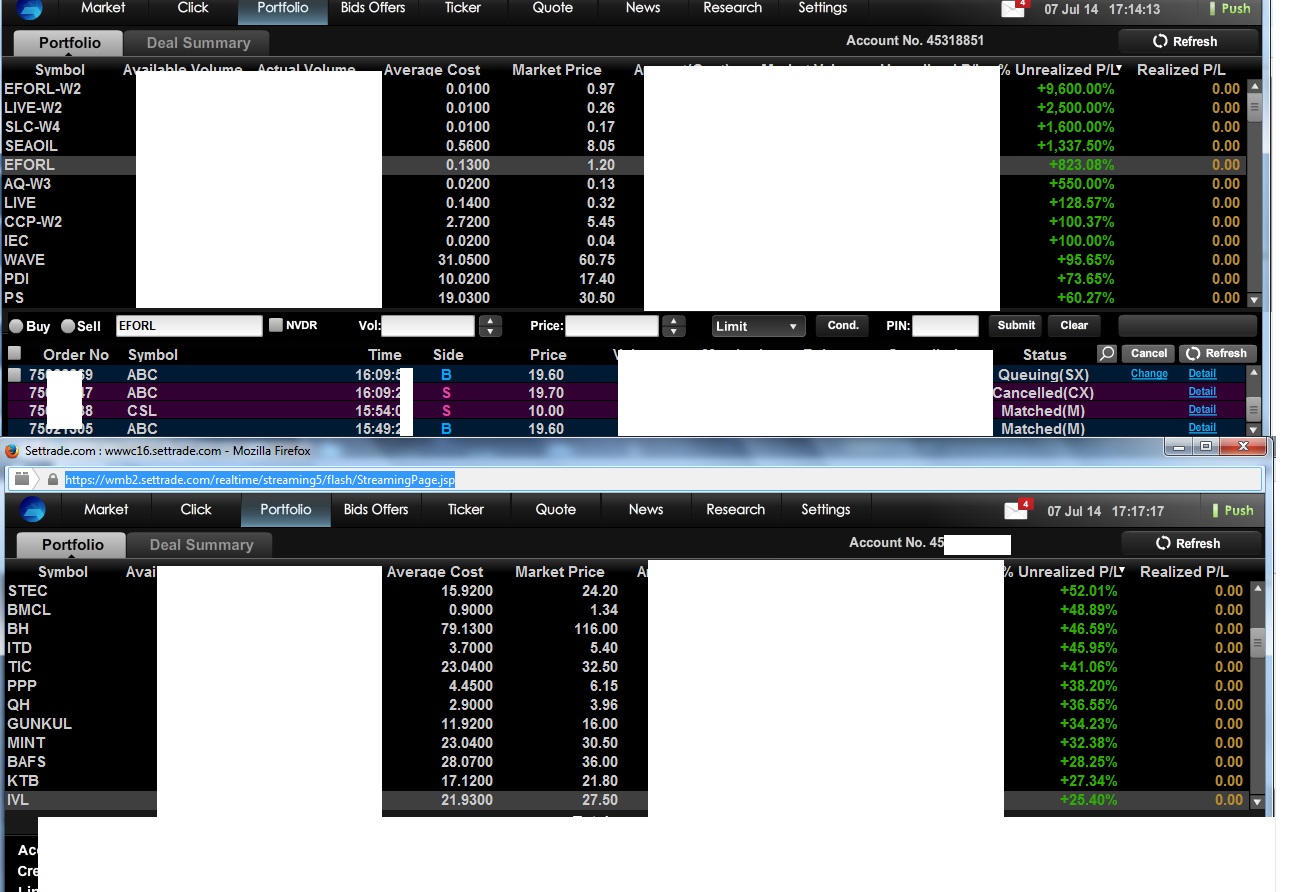Select the Buy radio button
Screen dimensions: 1308x892
(x=17, y=326)
